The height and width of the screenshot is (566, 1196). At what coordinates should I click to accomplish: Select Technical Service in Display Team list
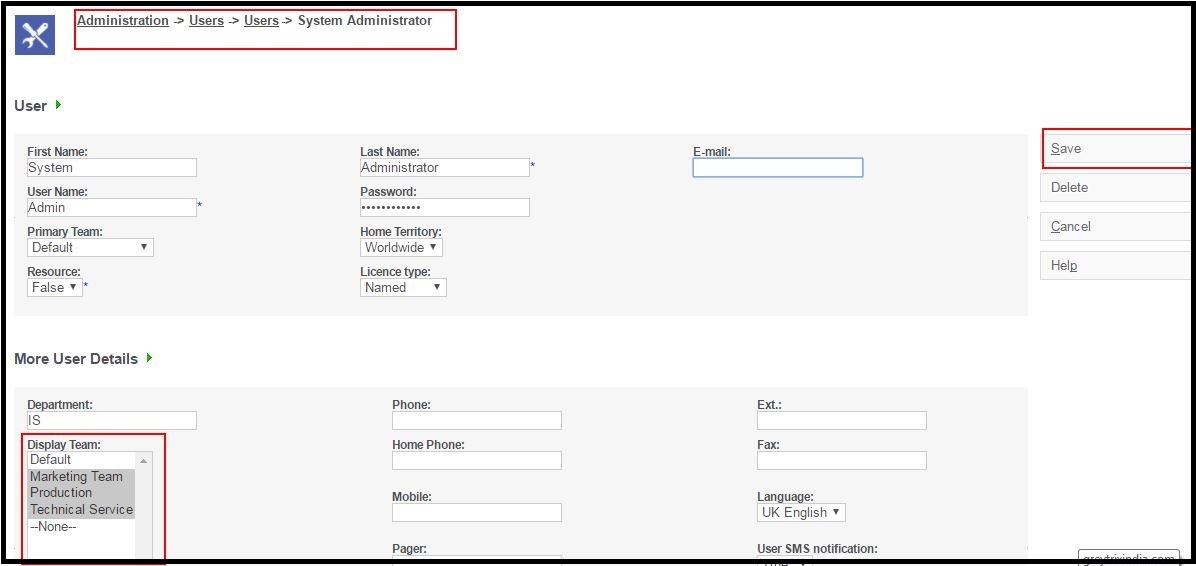pos(81,509)
